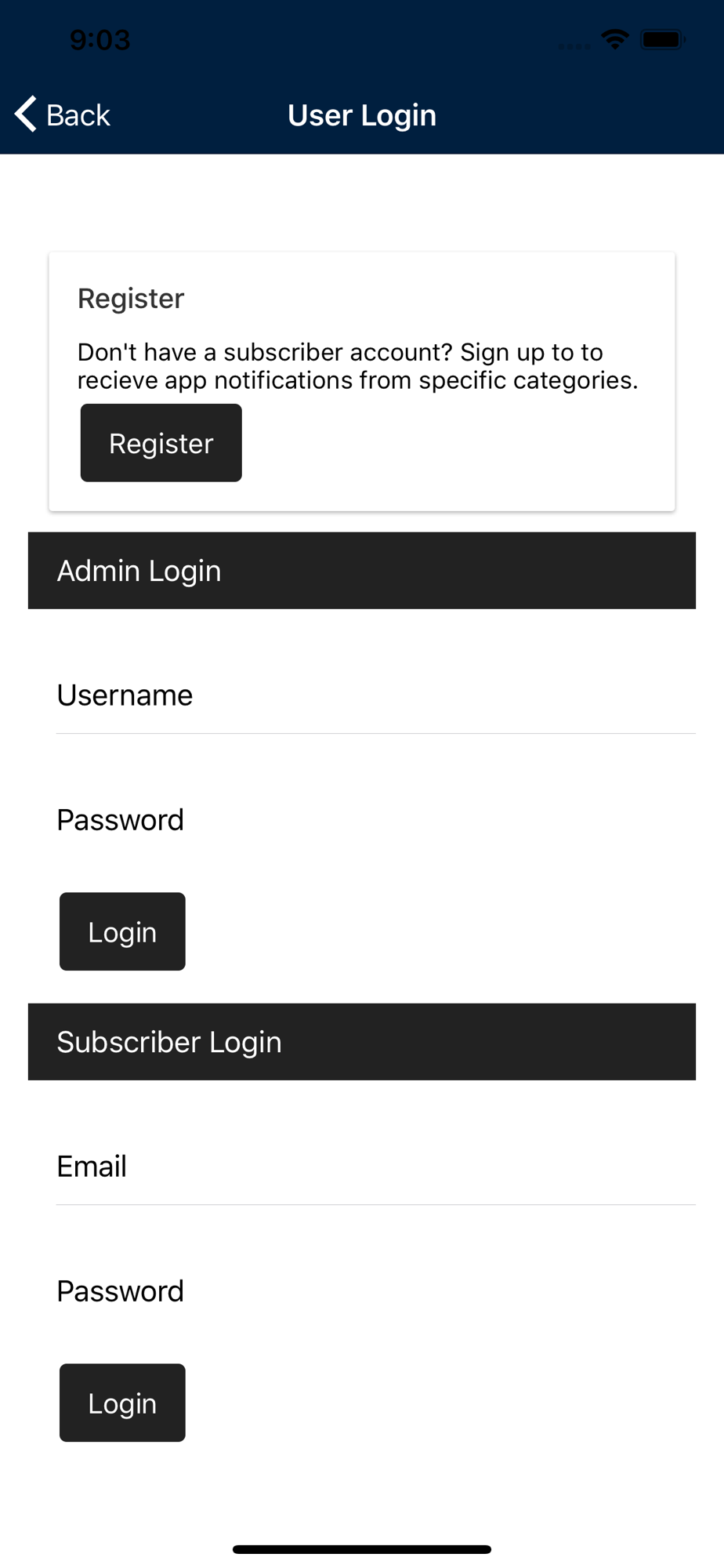Image resolution: width=724 pixels, height=1568 pixels.
Task: Tap the Back label in the header
Action: click(x=78, y=115)
